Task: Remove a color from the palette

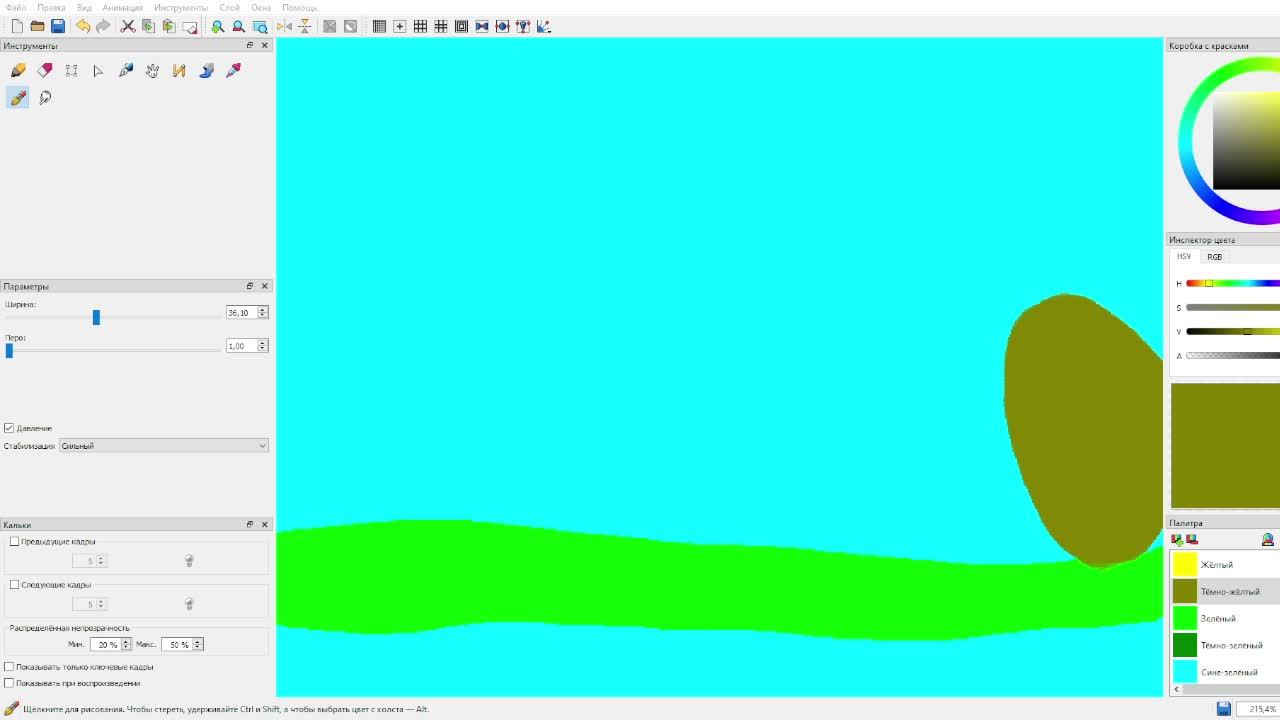Action: click(x=1192, y=539)
